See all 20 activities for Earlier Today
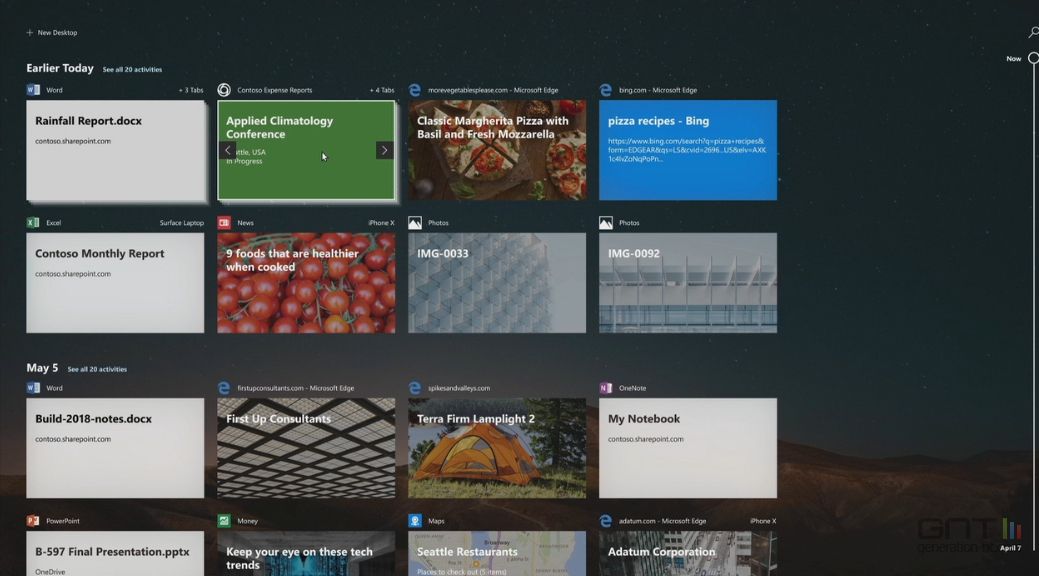Viewport: 1039px width, 576px height. point(132,70)
